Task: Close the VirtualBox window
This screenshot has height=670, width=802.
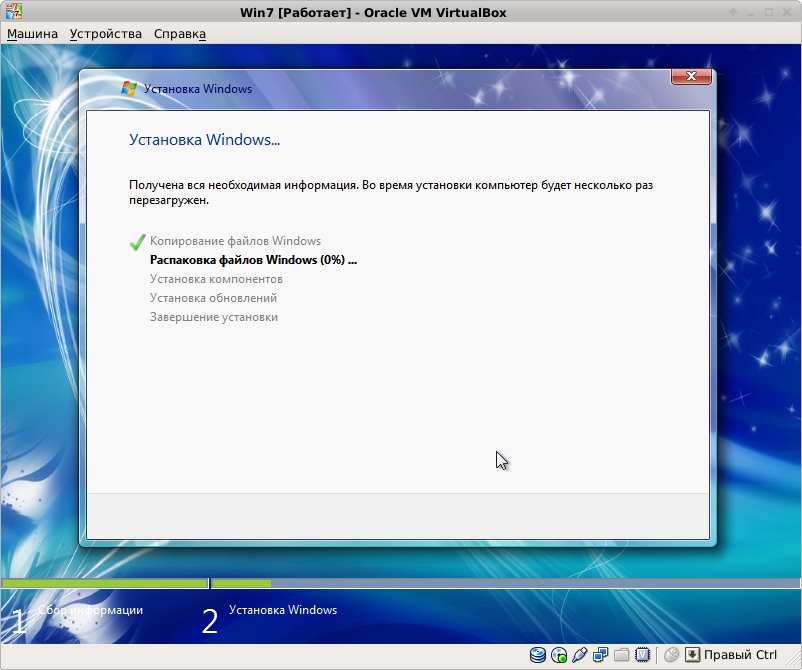Action: [x=787, y=12]
